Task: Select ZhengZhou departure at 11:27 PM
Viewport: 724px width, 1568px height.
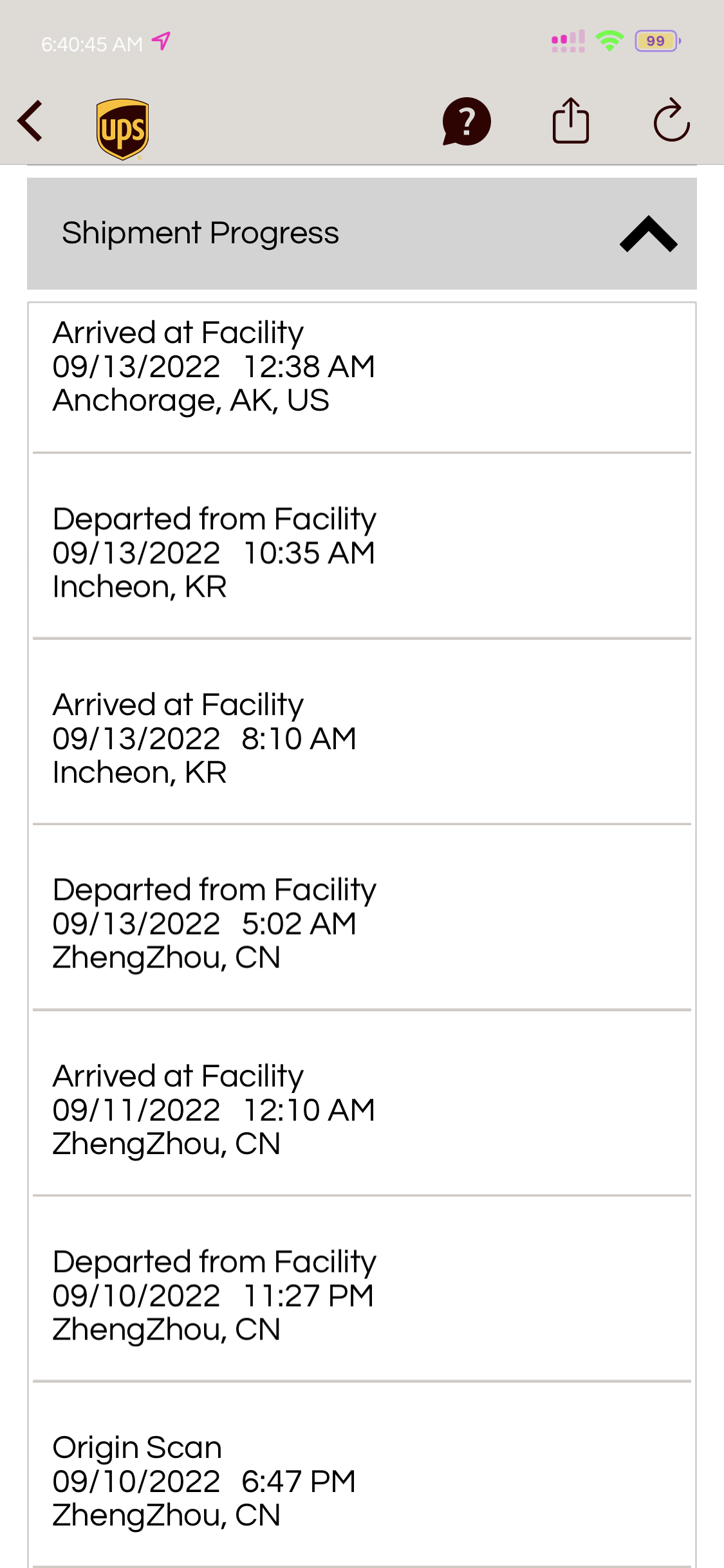Action: pyautogui.click(x=362, y=1289)
